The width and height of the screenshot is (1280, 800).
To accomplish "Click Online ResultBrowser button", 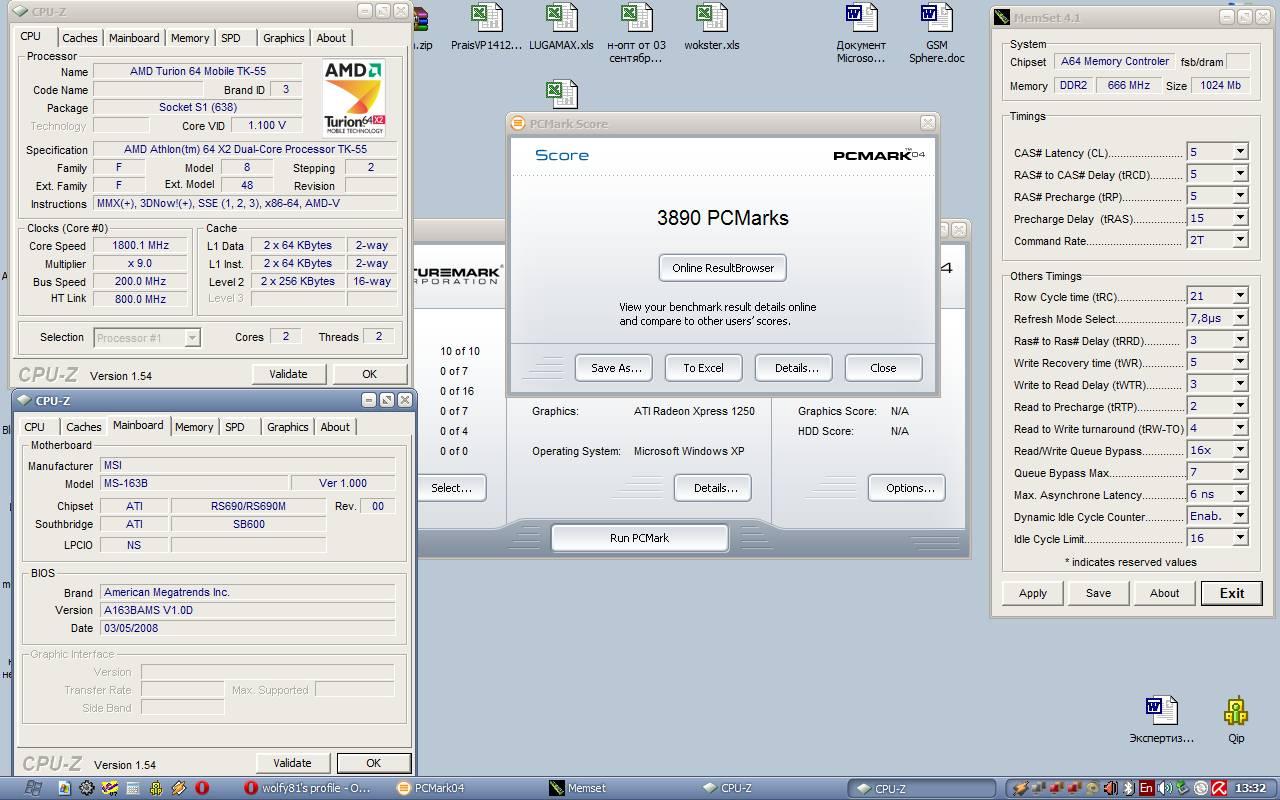I will (723, 268).
